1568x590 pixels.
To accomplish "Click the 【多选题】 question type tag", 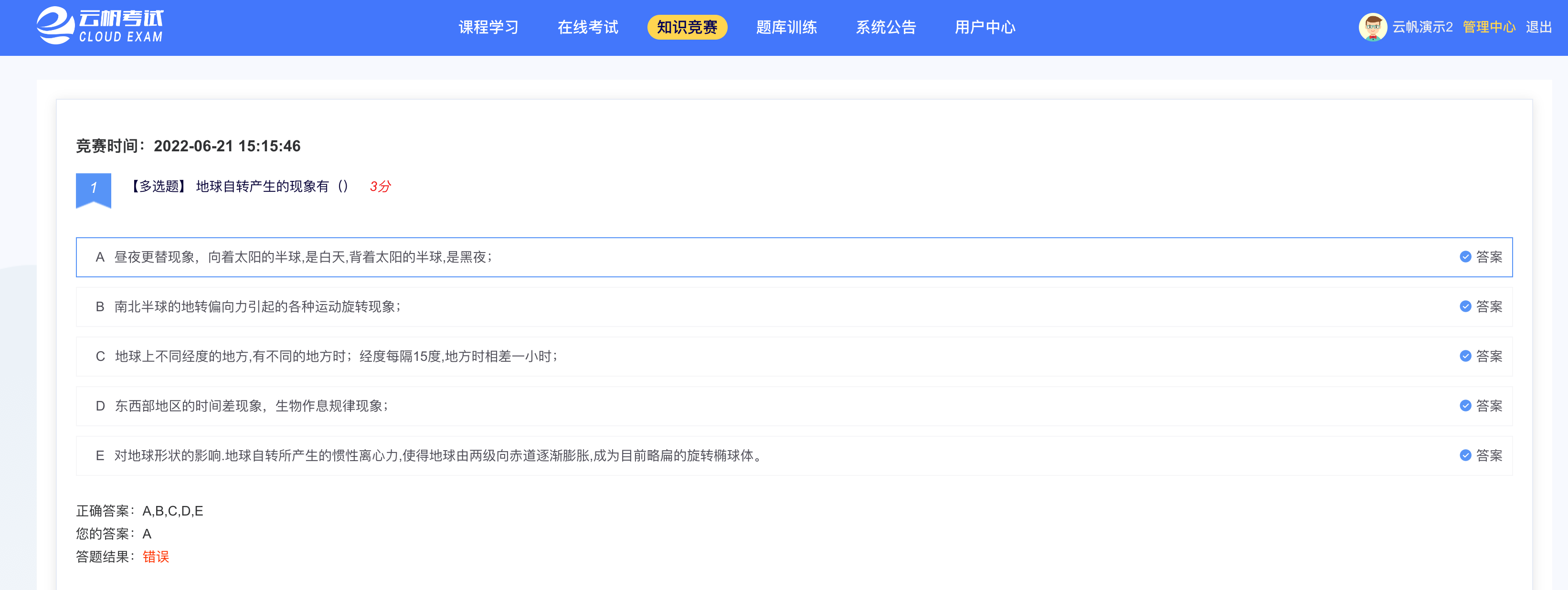I will coord(158,186).
